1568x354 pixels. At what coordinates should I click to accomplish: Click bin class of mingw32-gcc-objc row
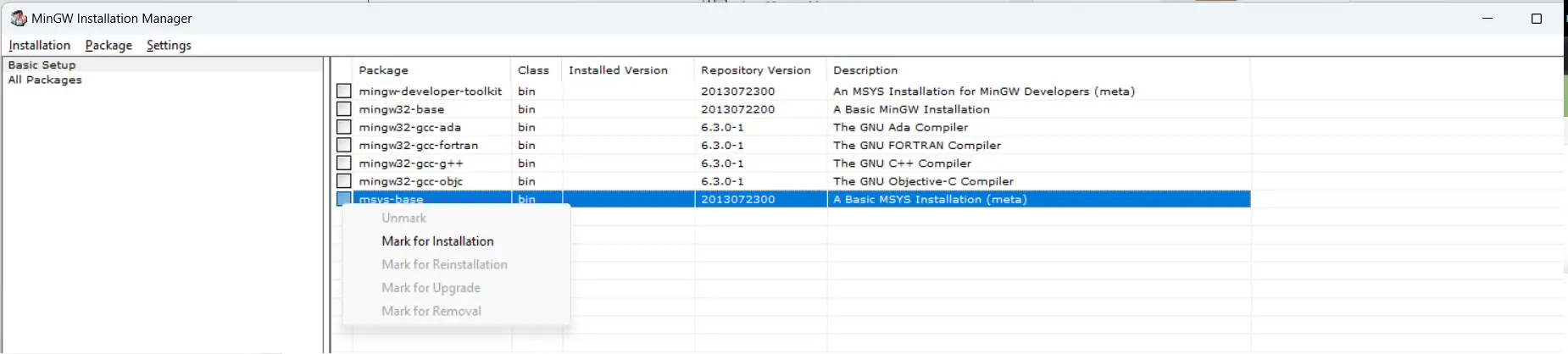[x=526, y=180]
